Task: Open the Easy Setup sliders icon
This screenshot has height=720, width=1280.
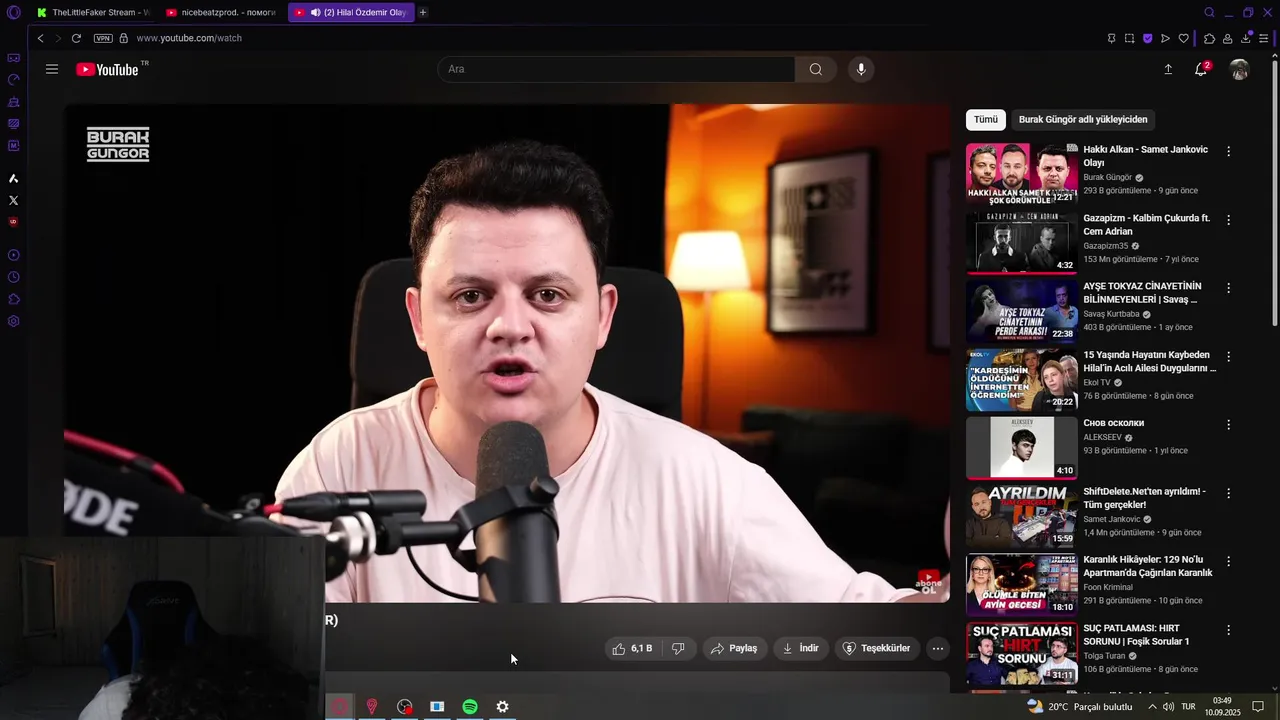Action: [1264, 38]
